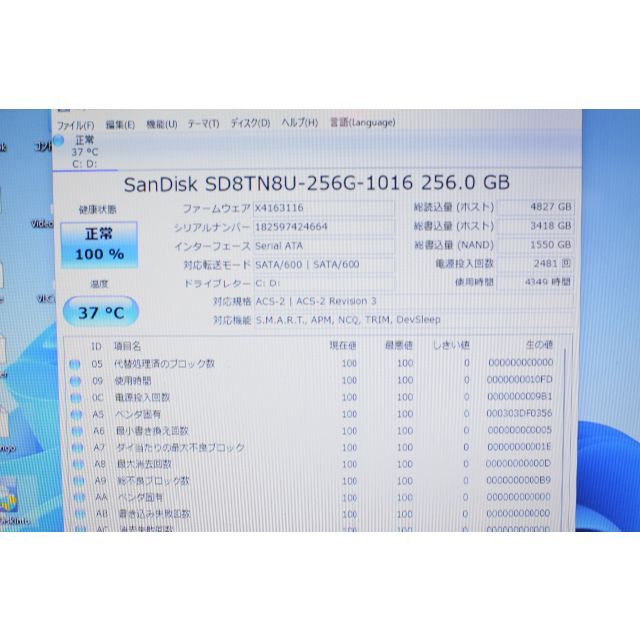This screenshot has width=640, height=640.
Task: Click the 37 °C temperature button
Action: click(x=101, y=313)
